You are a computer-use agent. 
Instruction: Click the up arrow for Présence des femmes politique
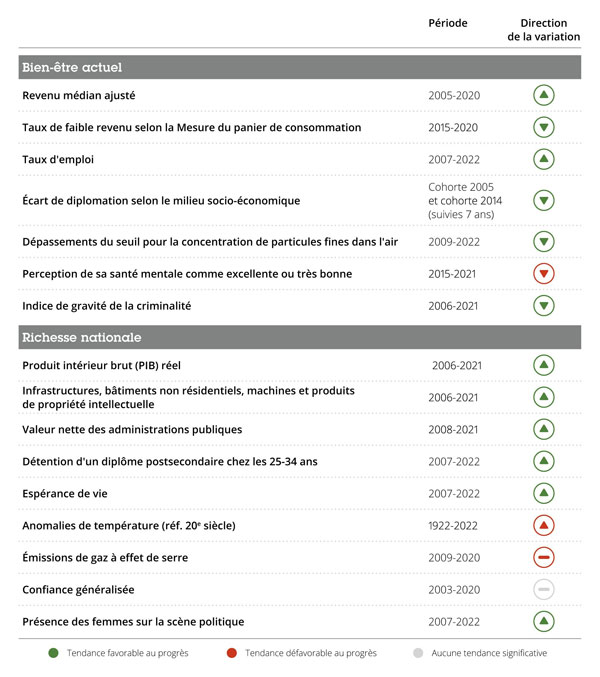pos(543,621)
